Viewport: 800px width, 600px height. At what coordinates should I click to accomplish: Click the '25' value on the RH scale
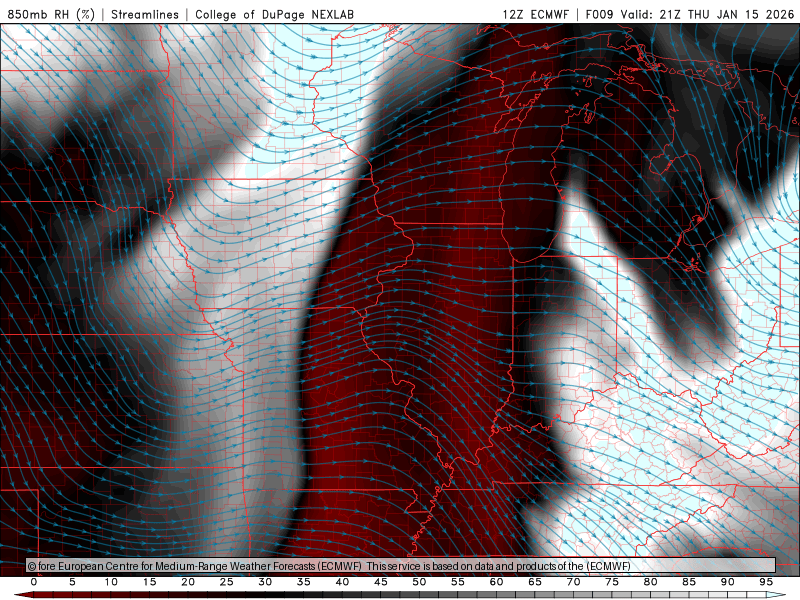click(227, 582)
